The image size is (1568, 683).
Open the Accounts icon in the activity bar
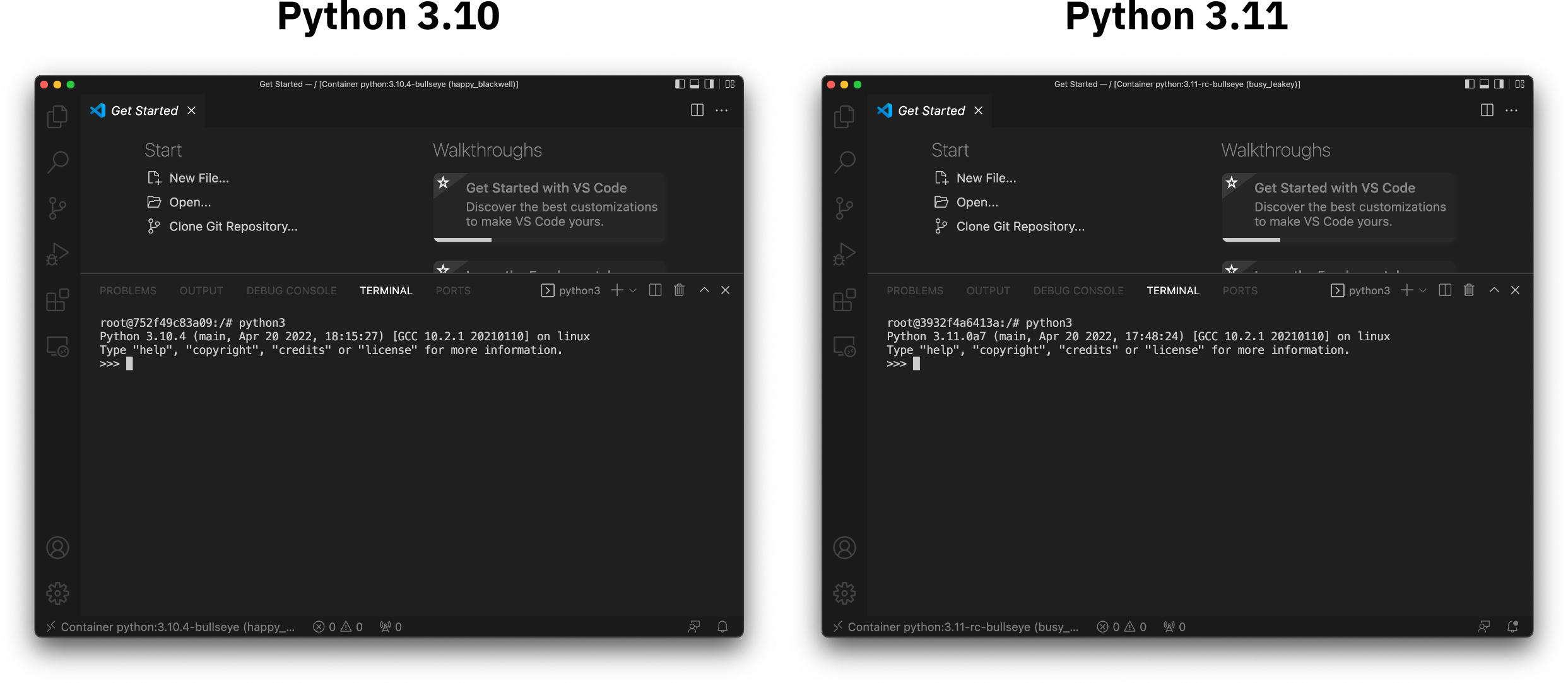click(x=57, y=548)
